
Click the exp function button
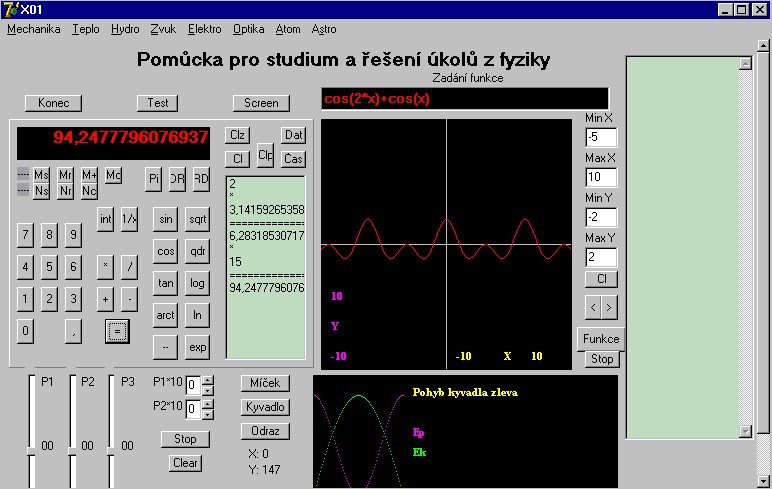(x=197, y=347)
